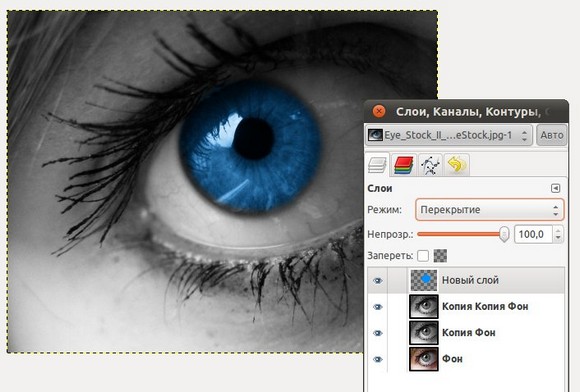Open the Eye_Stock image selector dropdown

(x=449, y=135)
